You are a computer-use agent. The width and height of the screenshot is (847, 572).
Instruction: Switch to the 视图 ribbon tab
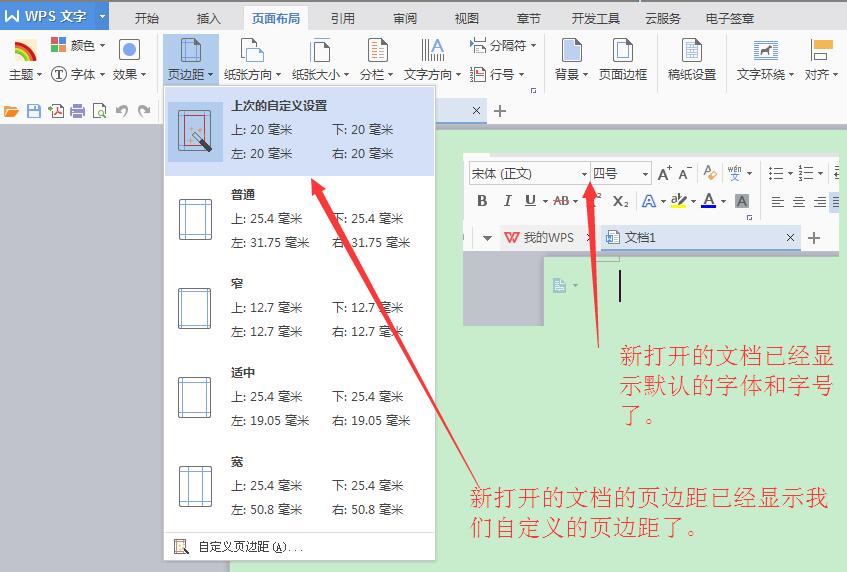[x=467, y=18]
